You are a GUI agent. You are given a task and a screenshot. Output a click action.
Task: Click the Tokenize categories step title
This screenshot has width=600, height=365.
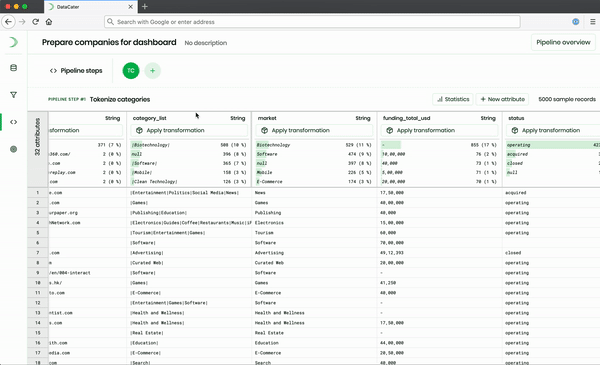click(x=120, y=99)
